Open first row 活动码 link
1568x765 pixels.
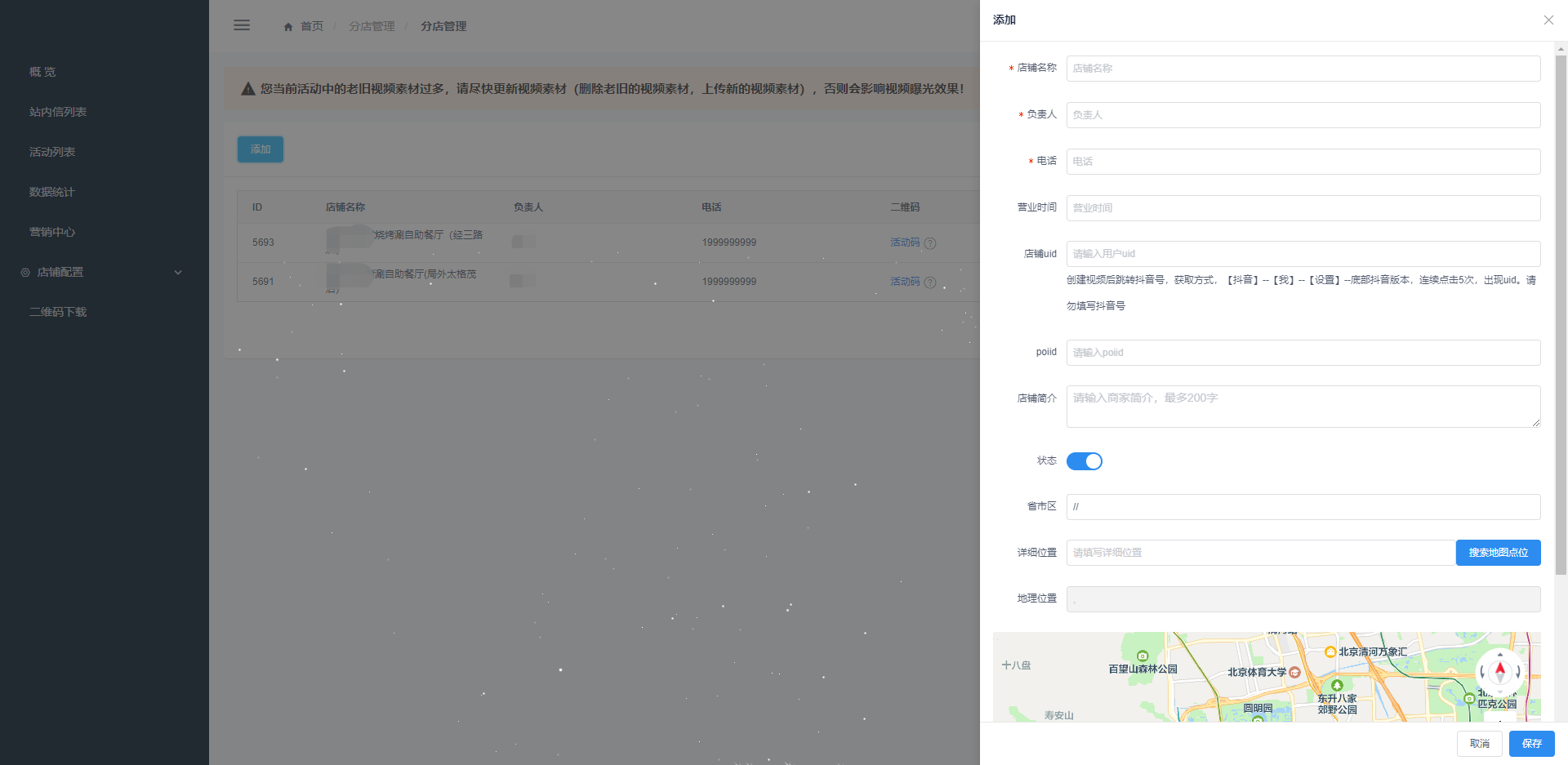[904, 242]
